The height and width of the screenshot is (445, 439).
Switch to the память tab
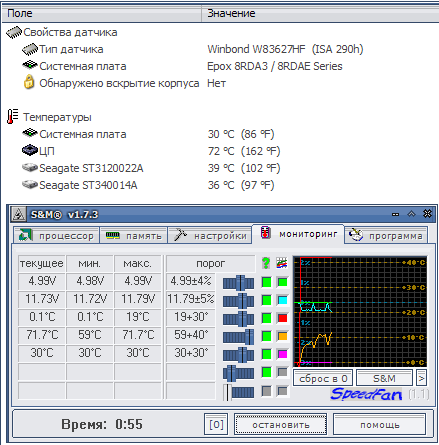(134, 236)
